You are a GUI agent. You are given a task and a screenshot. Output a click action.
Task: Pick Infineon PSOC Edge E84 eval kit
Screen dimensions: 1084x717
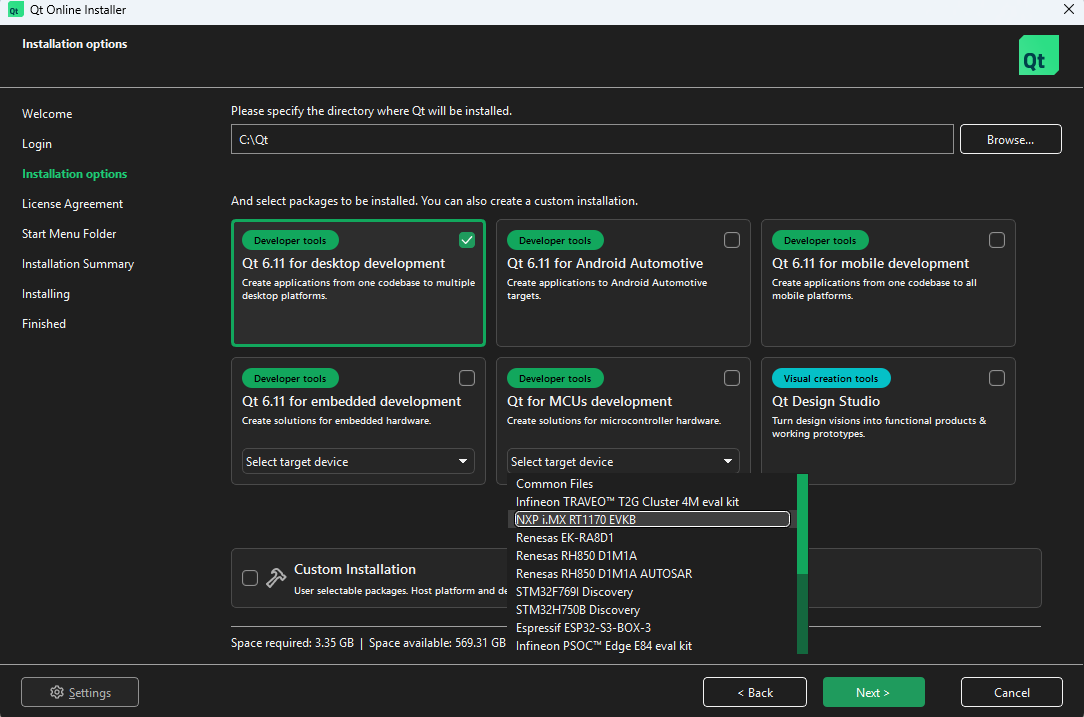tap(652, 646)
